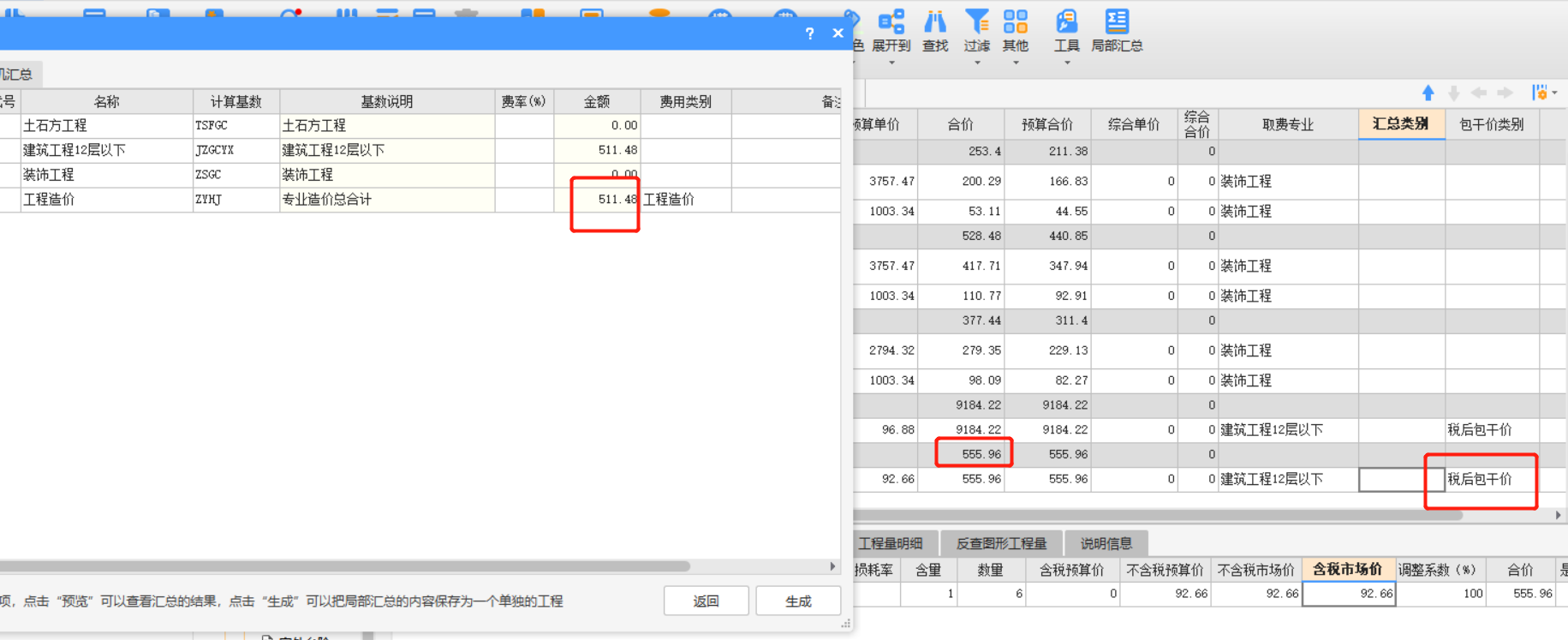Viewport: 1568px width, 640px height.
Task: Select the 预算合价 column header
Action: pyautogui.click(x=1047, y=124)
